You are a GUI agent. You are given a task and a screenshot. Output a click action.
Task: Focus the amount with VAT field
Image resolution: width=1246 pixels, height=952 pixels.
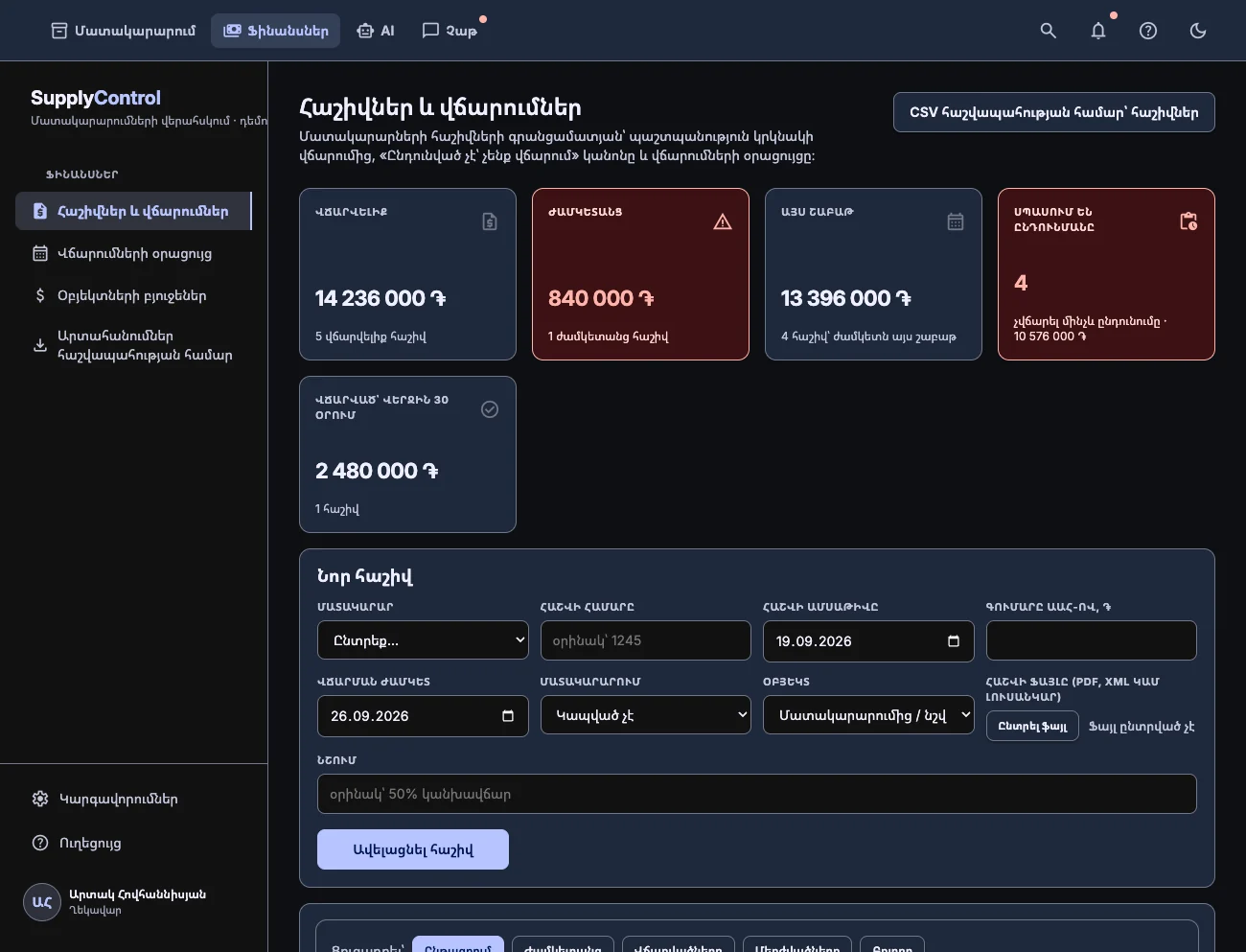pyautogui.click(x=1092, y=640)
